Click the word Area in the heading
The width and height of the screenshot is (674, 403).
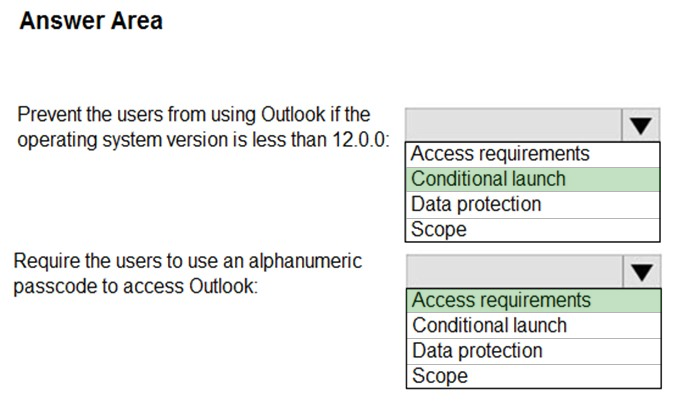(x=137, y=21)
